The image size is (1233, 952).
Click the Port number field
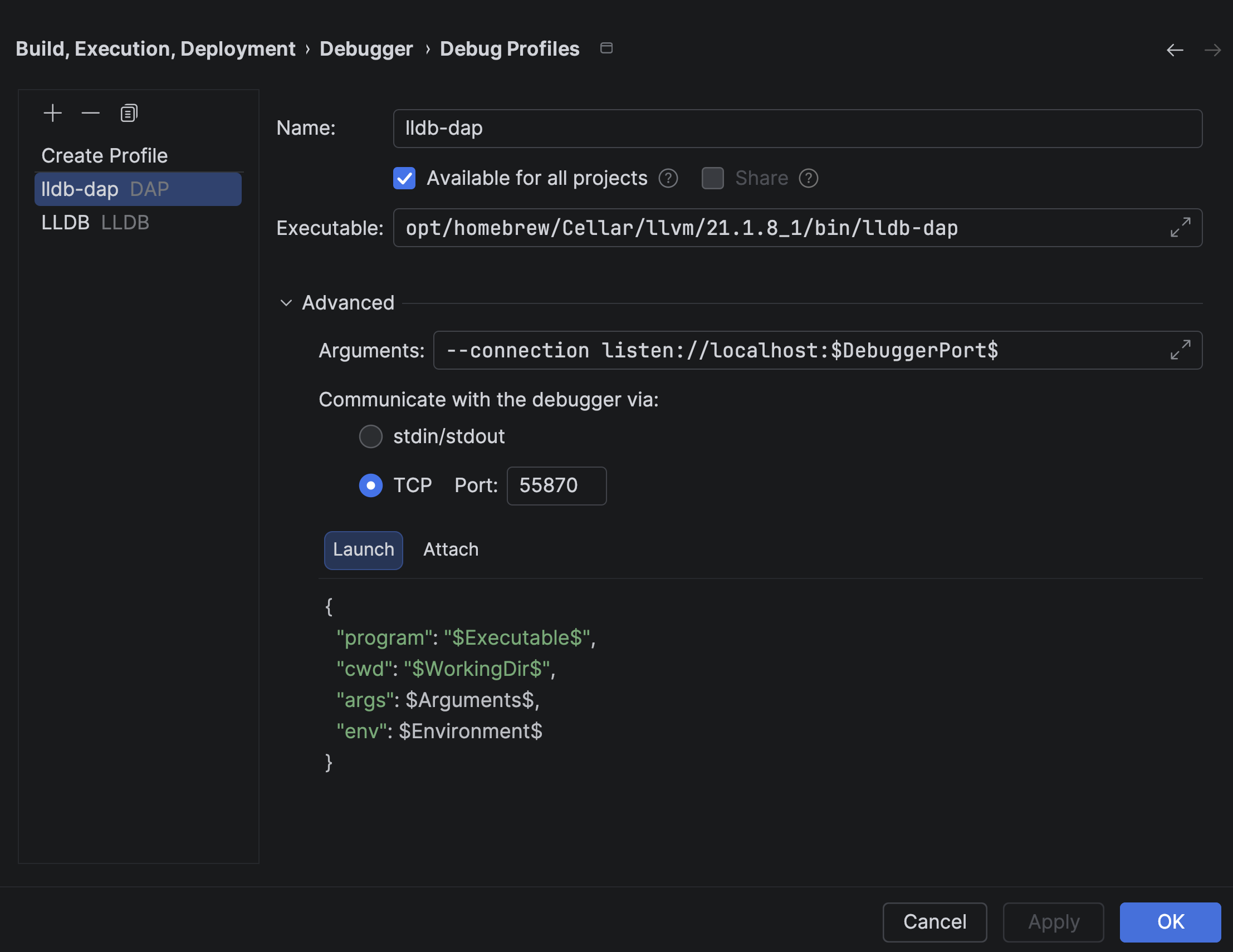(x=557, y=486)
